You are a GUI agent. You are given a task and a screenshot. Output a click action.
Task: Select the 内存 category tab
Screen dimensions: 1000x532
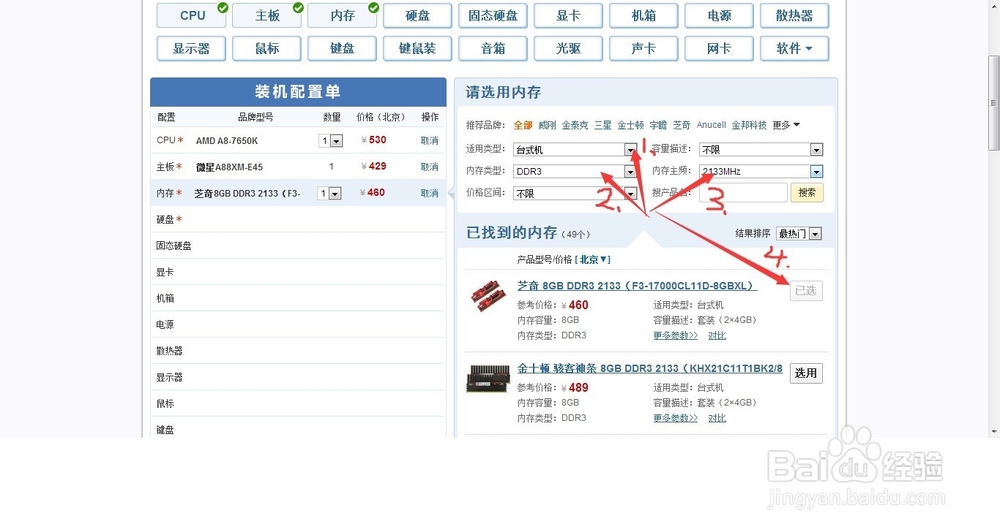[x=342, y=16]
